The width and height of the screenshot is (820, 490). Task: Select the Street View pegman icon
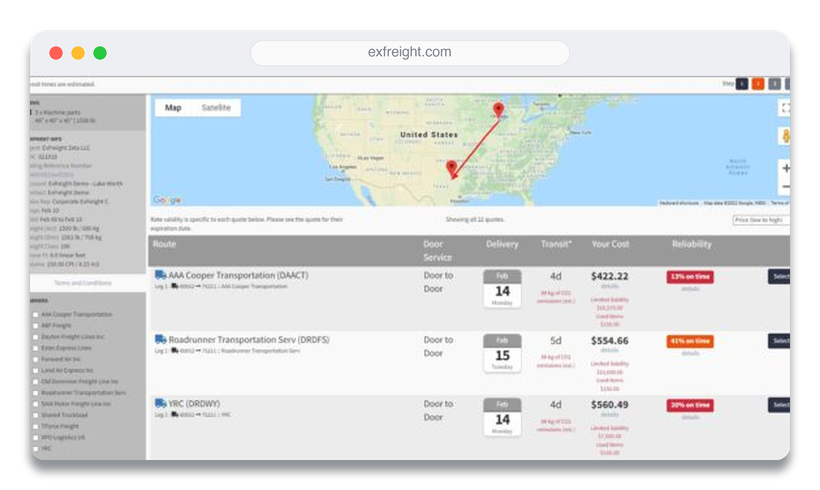coord(785,136)
